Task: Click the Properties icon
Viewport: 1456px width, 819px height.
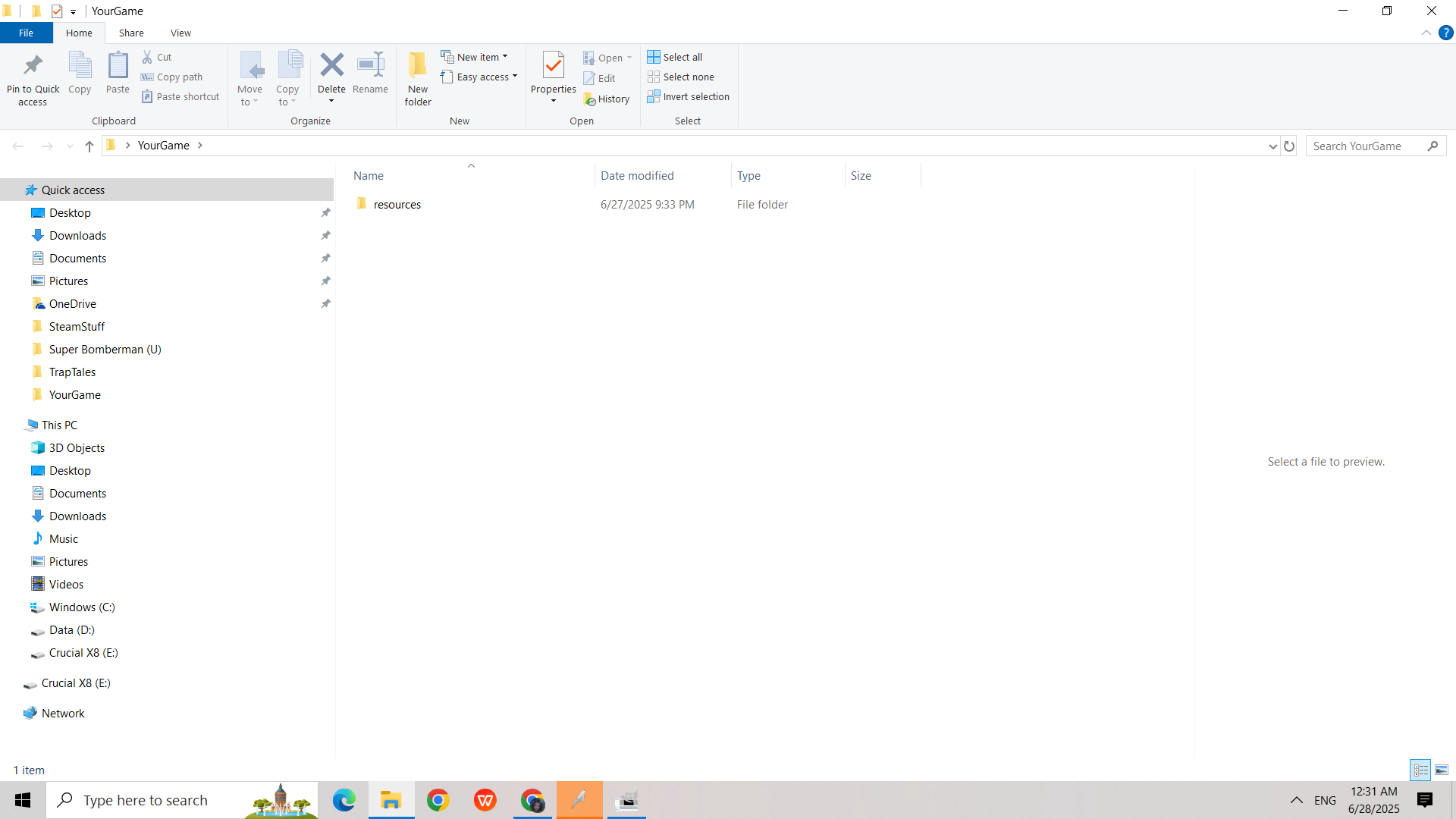Action: [554, 65]
